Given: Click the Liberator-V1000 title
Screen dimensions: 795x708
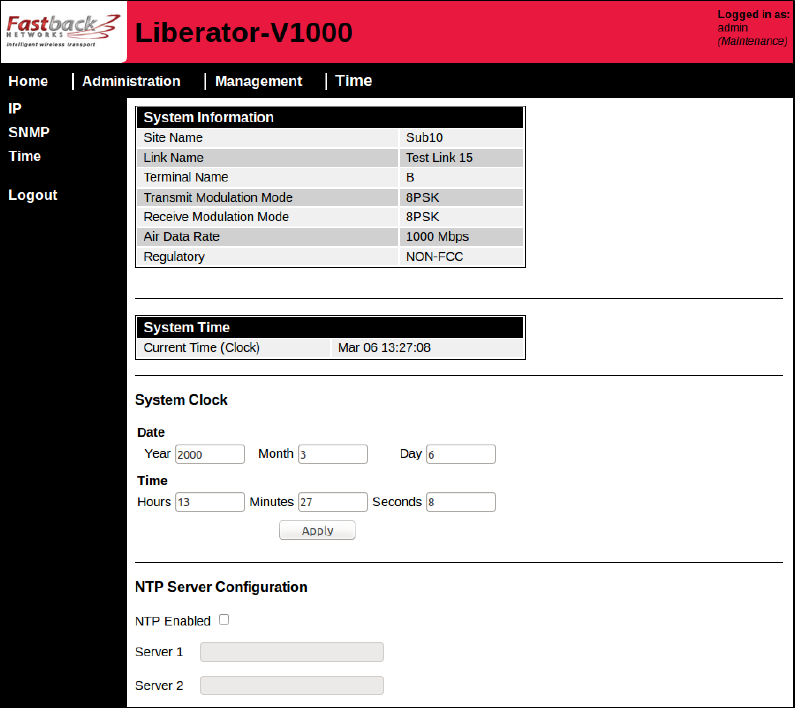Looking at the screenshot, I should coord(244,32).
